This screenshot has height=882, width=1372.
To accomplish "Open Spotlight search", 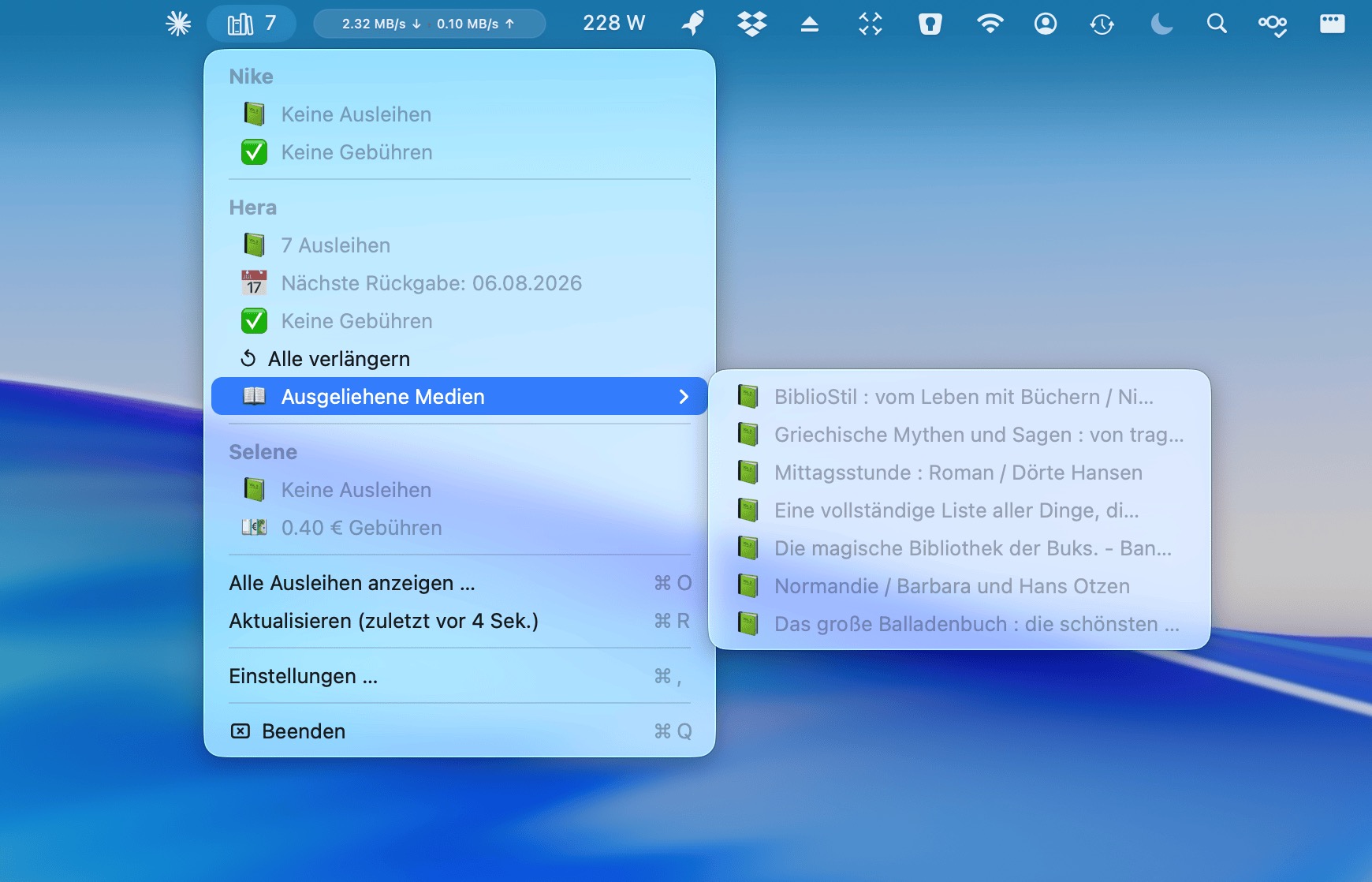I will pyautogui.click(x=1217, y=24).
